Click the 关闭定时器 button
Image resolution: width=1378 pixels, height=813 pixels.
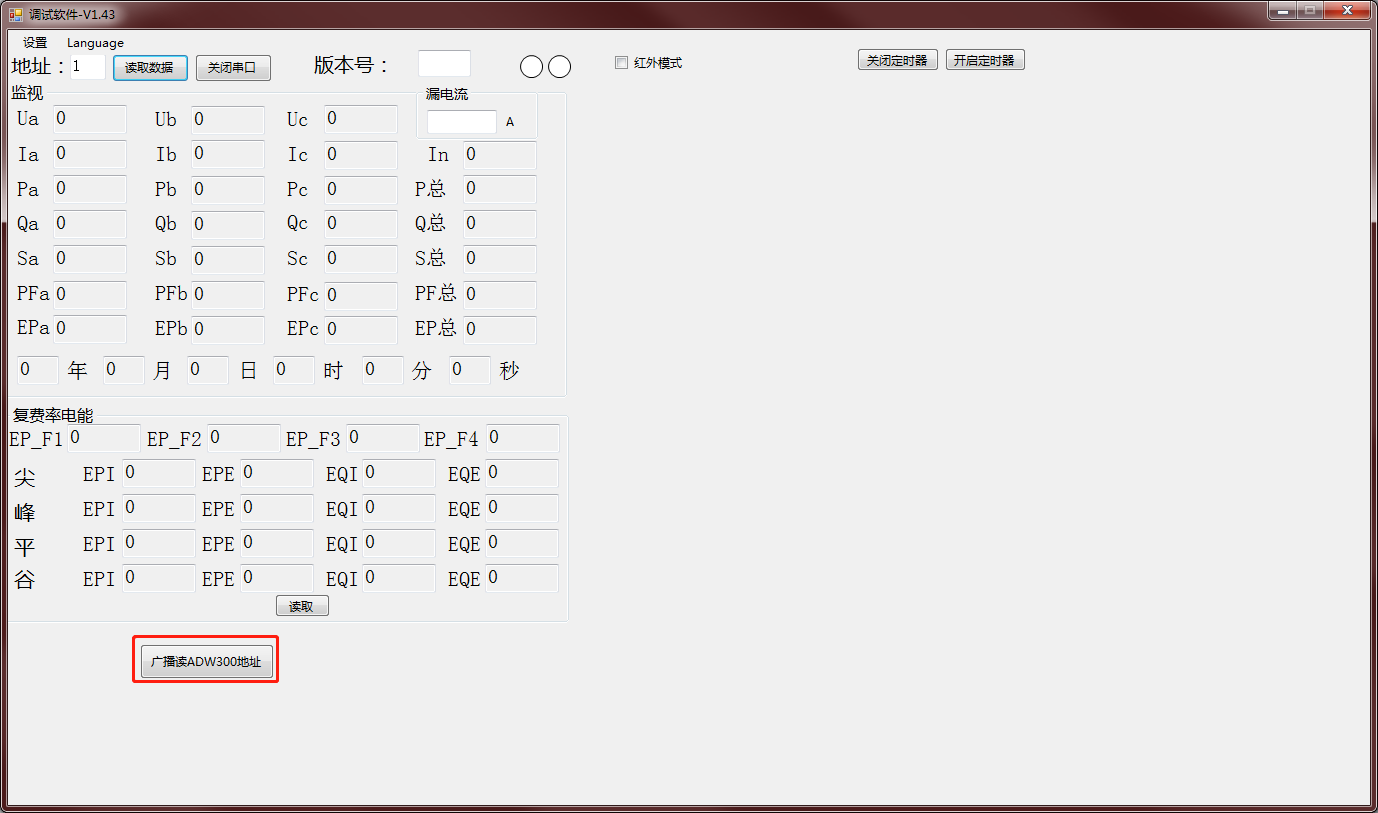(897, 60)
